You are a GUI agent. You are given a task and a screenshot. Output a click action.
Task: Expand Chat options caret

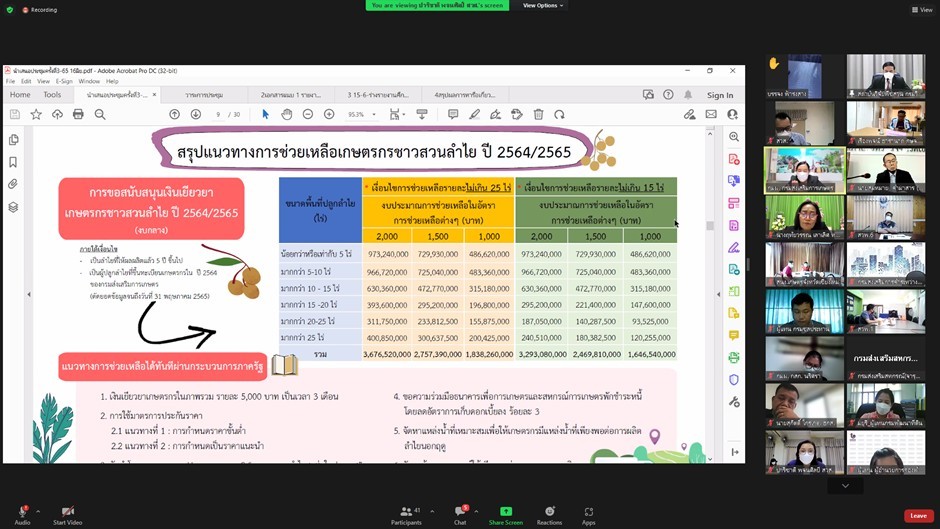point(476,512)
